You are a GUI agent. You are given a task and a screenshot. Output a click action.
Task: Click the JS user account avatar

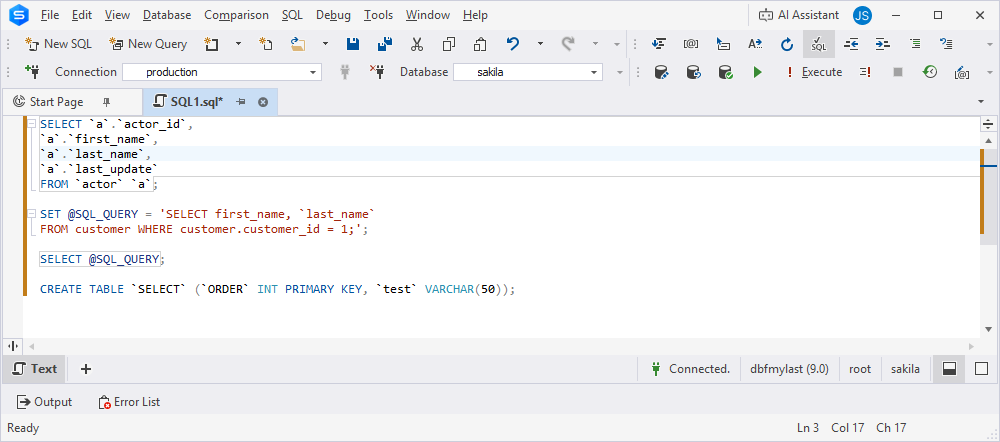(862, 15)
